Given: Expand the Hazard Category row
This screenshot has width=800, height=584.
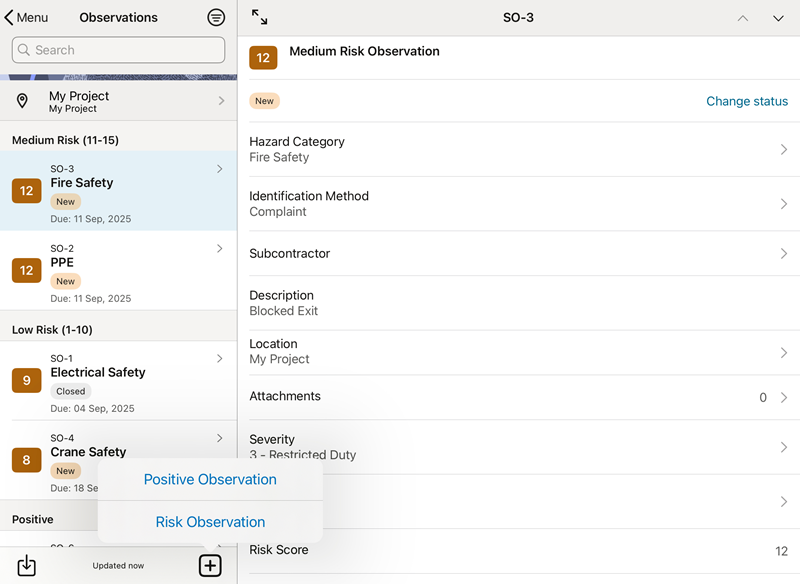Looking at the screenshot, I should coord(518,149).
